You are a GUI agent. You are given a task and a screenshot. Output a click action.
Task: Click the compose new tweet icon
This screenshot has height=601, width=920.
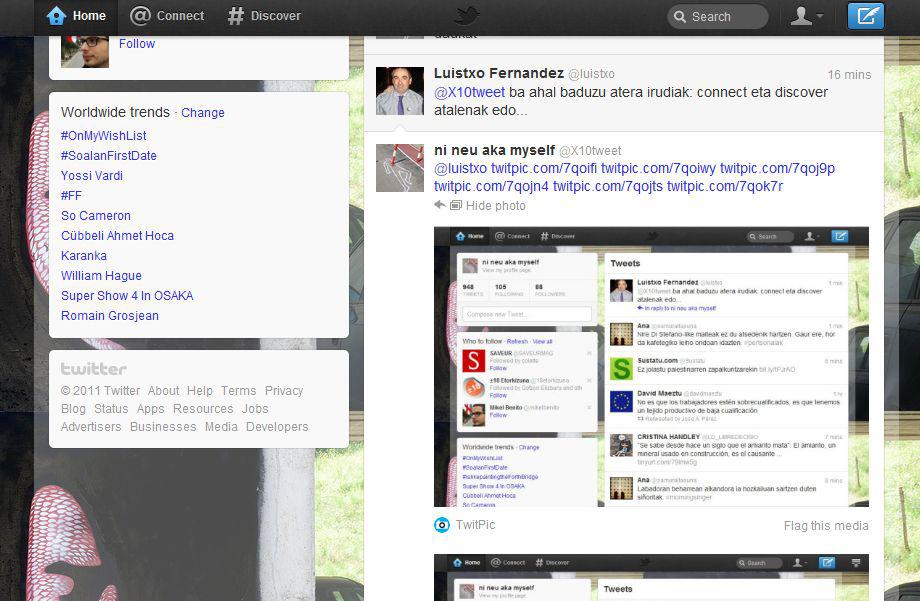click(865, 16)
